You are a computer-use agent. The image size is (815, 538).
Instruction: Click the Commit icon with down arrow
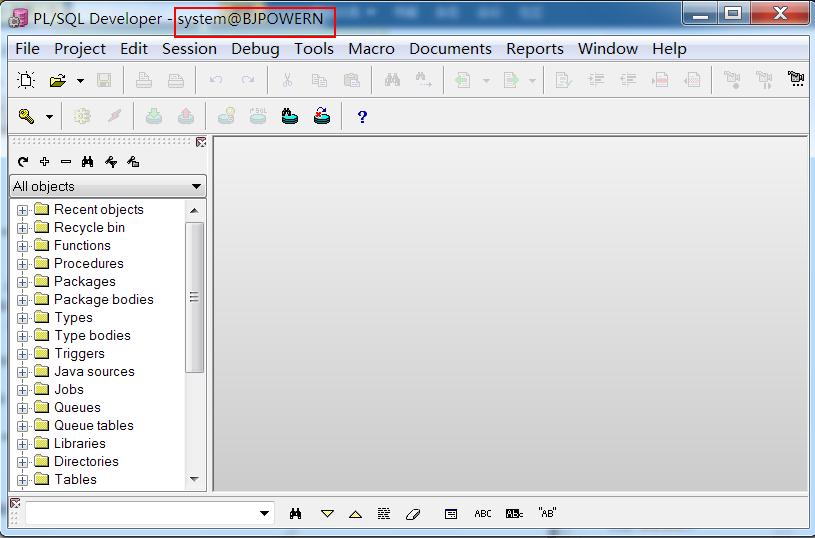click(x=153, y=116)
